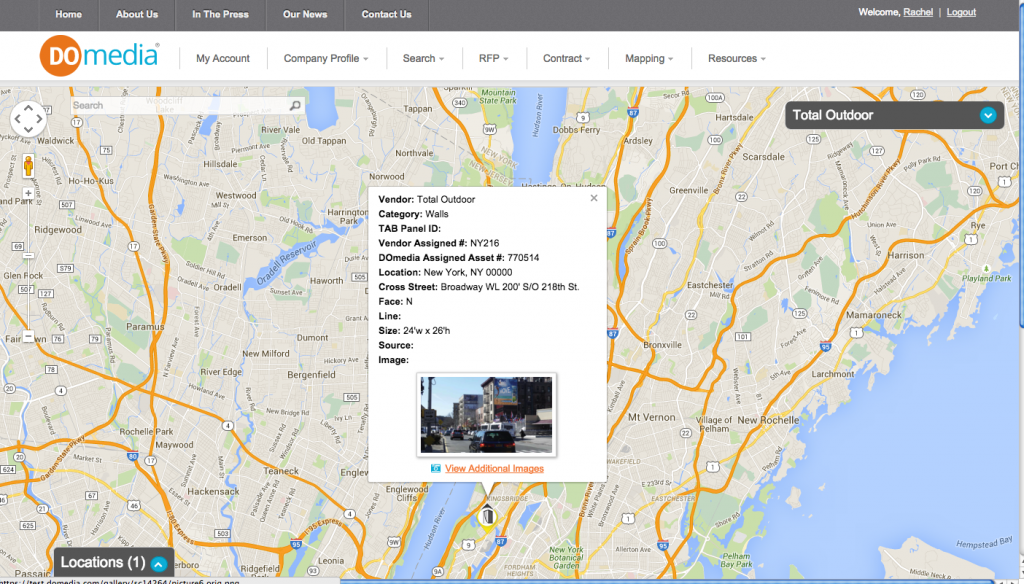Click the Vendor Assigned number NY216

485,243
